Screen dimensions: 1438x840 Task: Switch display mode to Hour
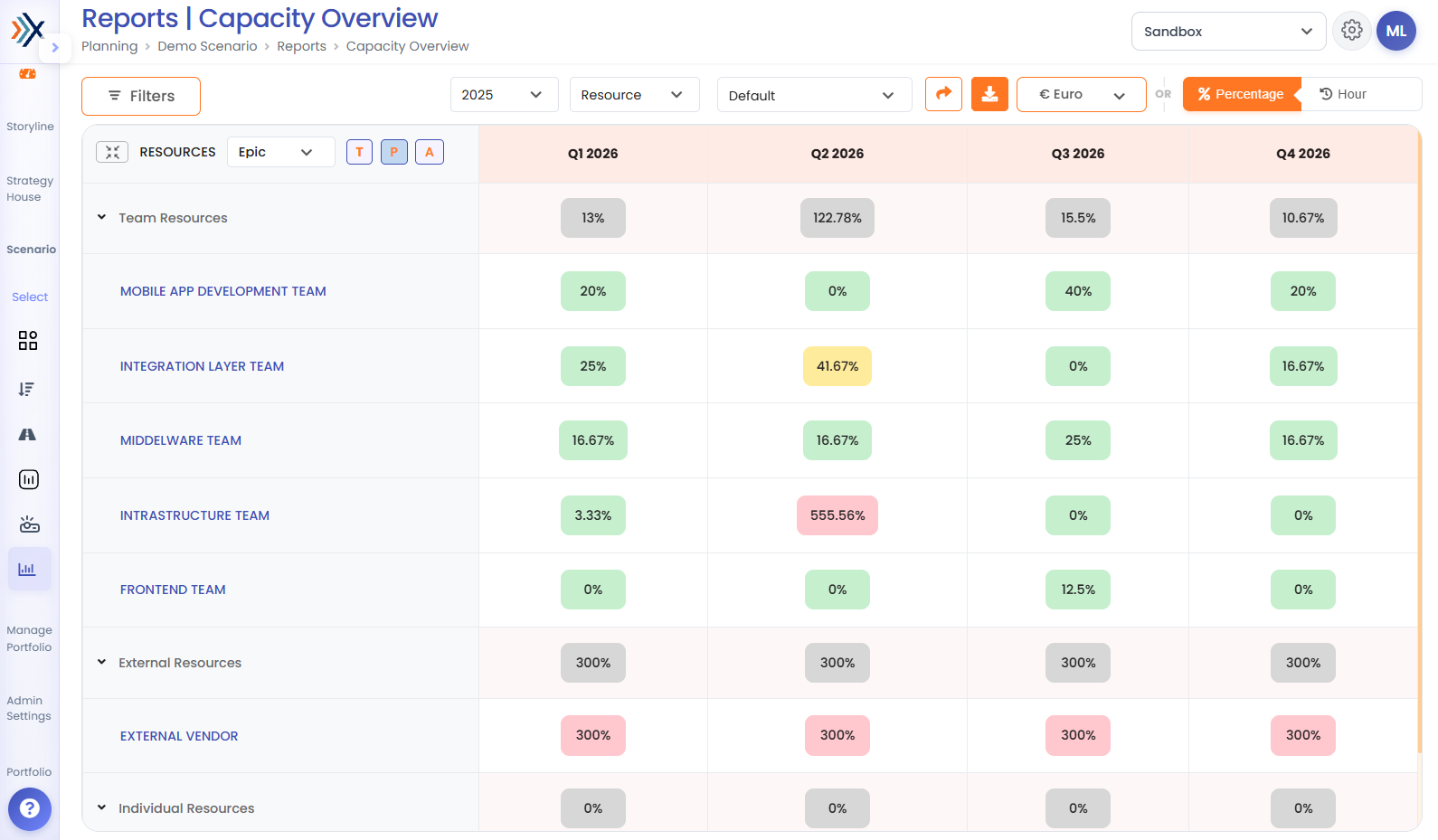[x=1343, y=94]
